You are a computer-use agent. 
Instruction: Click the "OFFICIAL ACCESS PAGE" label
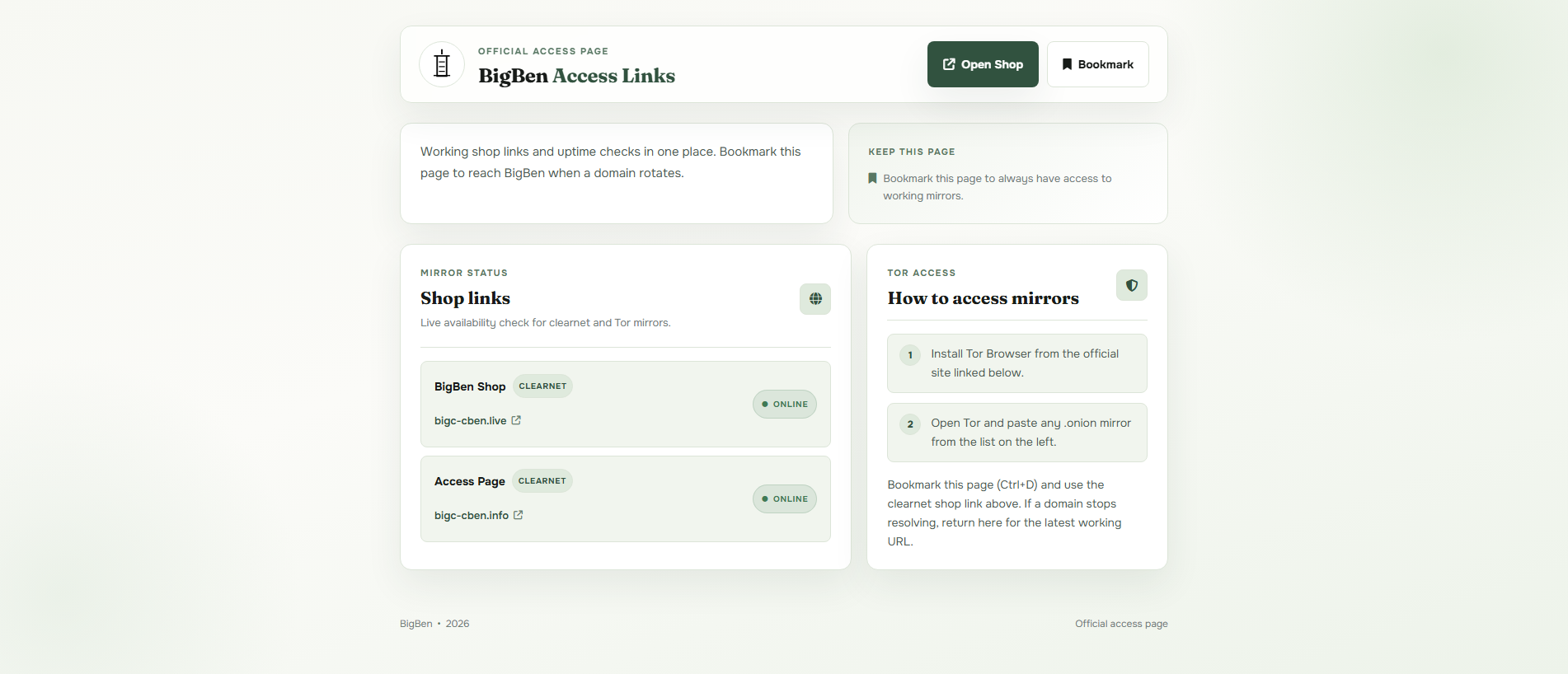[543, 51]
